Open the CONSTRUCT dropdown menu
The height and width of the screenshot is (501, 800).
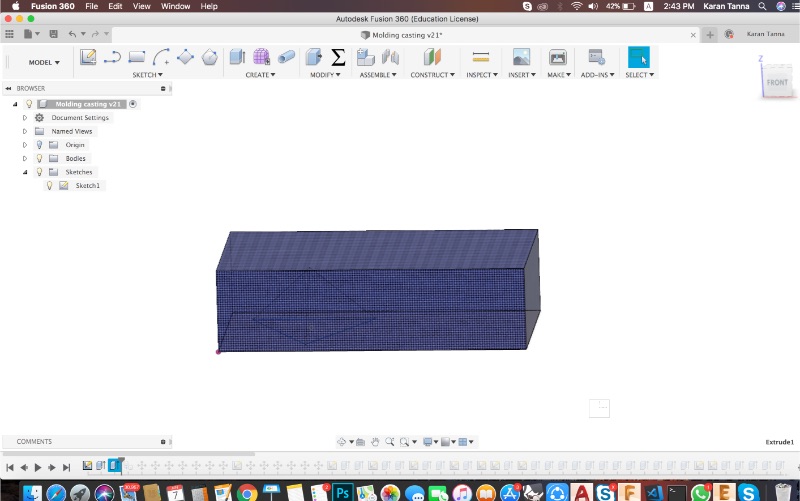tap(433, 75)
